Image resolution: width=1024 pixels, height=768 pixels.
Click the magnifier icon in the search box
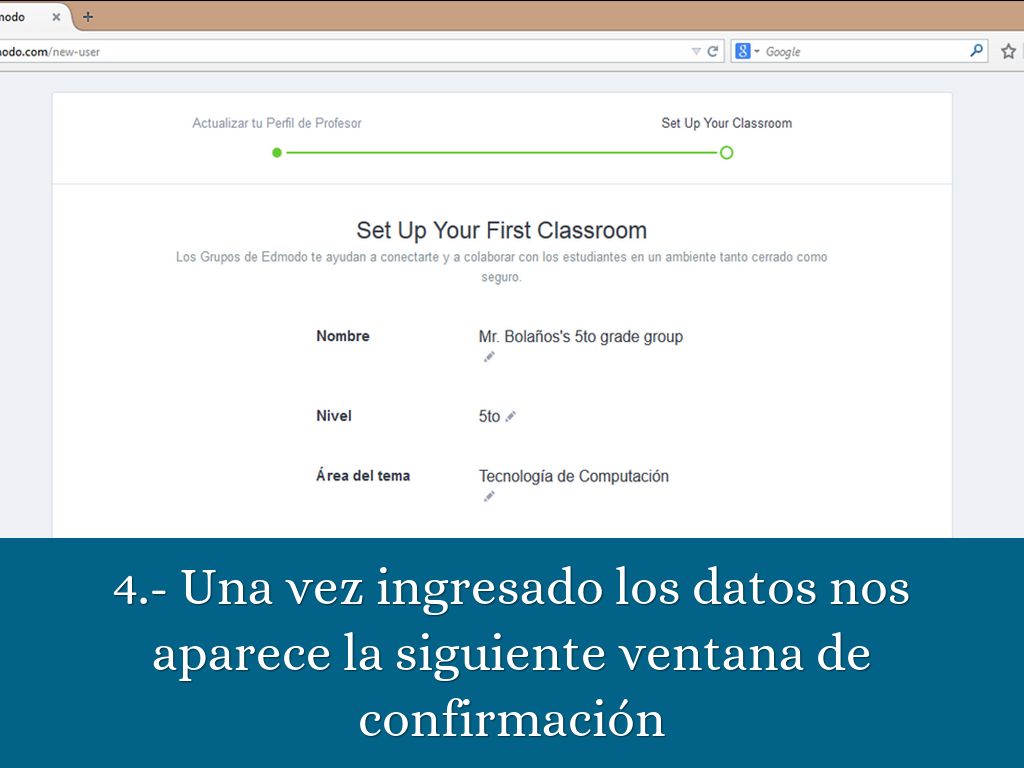[976, 51]
